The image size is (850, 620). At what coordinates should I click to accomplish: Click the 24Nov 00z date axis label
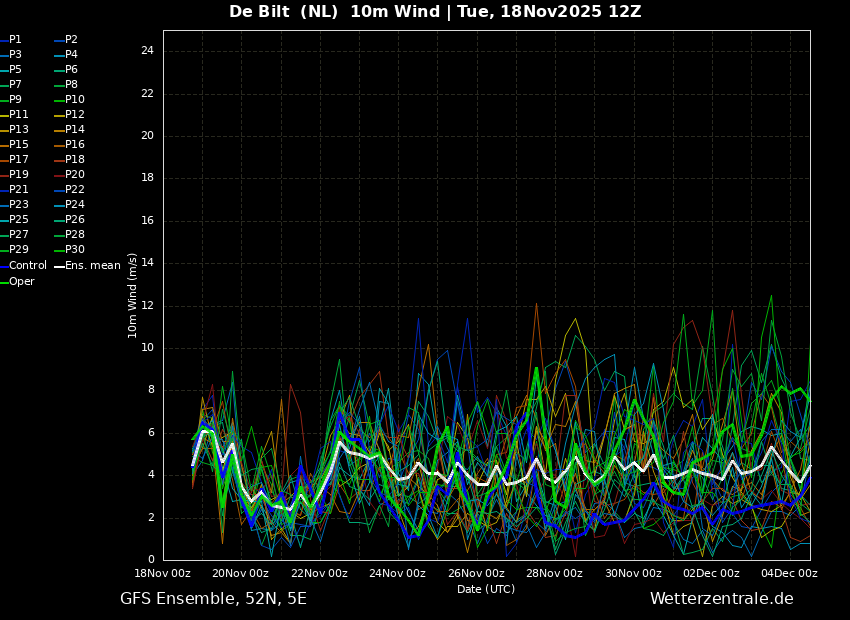pos(397,573)
